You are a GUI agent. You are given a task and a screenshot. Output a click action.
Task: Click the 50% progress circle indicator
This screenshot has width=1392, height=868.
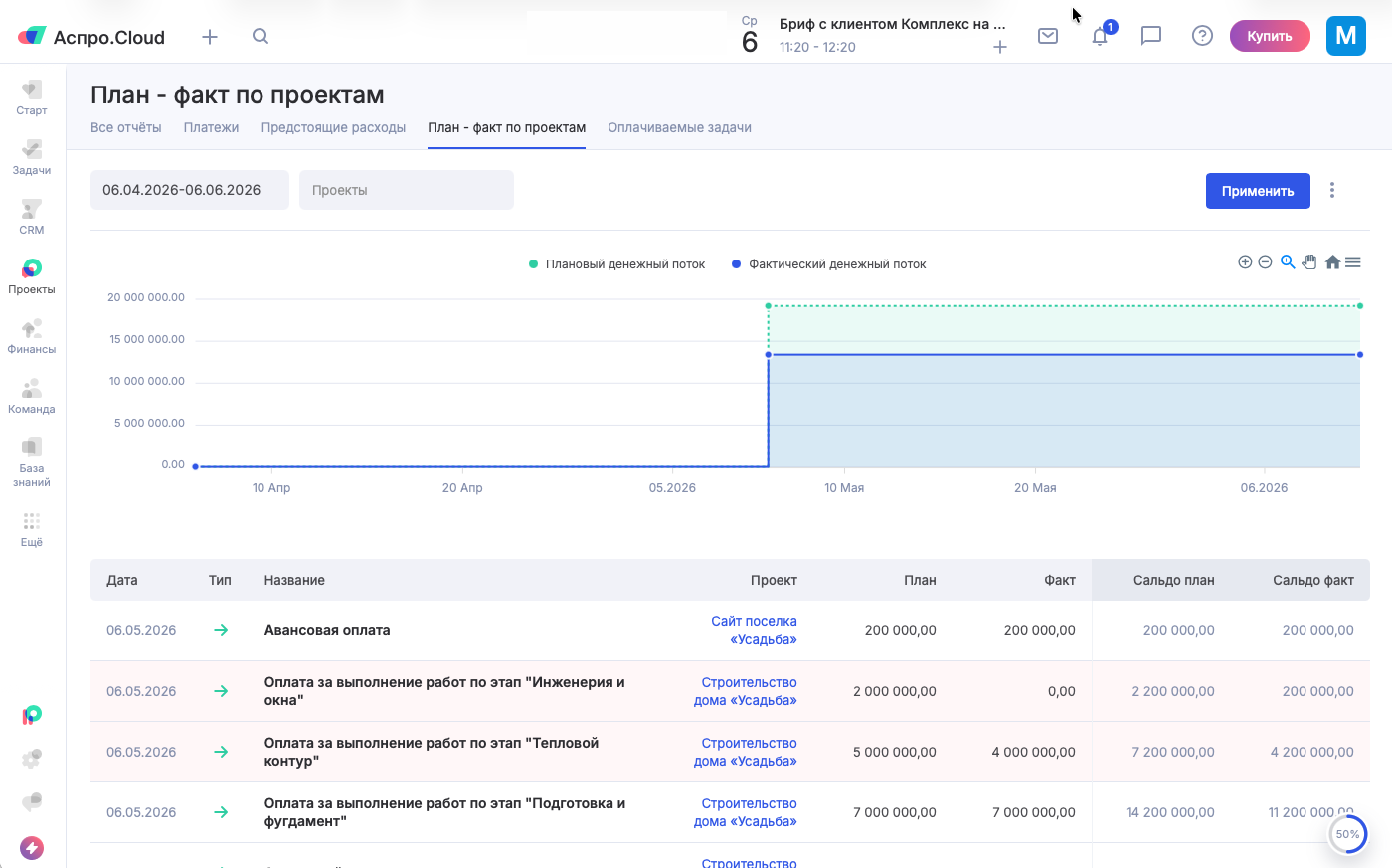(x=1348, y=834)
